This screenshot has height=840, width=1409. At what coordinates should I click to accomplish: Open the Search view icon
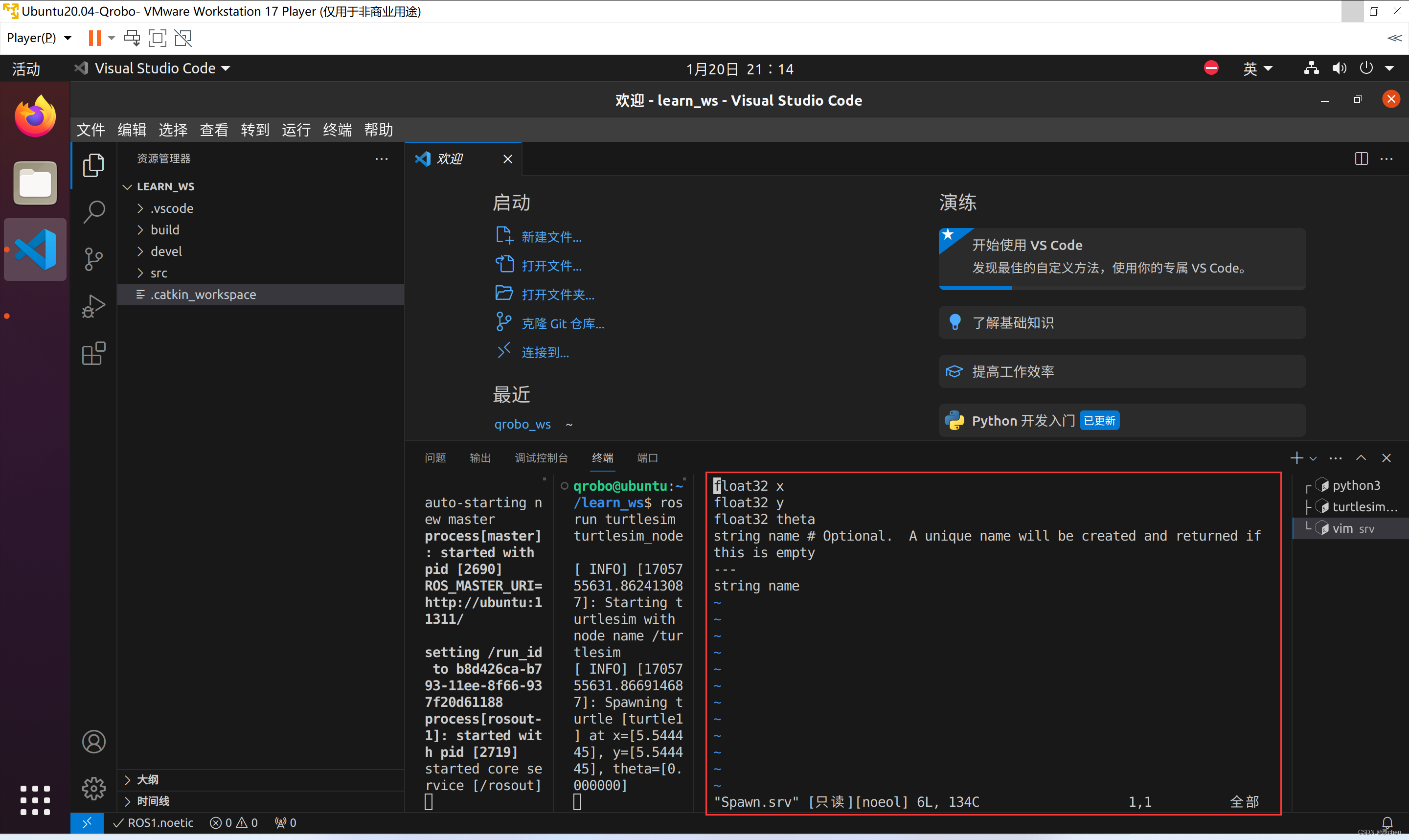[94, 212]
